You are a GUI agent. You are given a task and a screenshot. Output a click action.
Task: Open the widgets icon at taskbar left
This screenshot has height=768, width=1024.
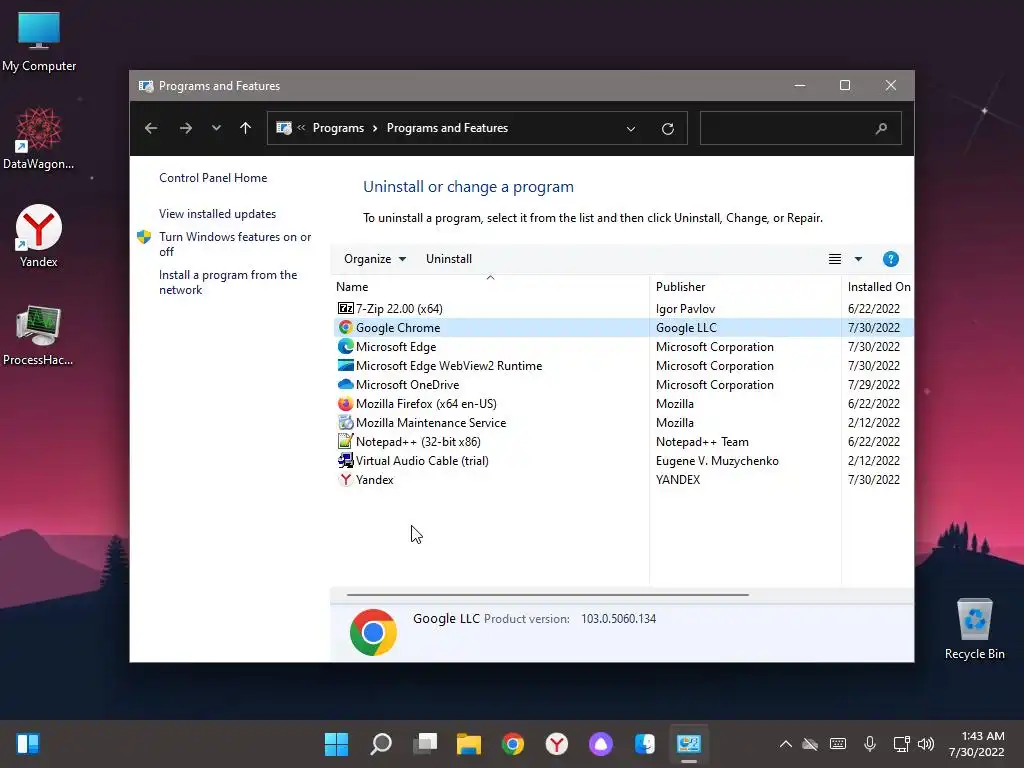28,743
